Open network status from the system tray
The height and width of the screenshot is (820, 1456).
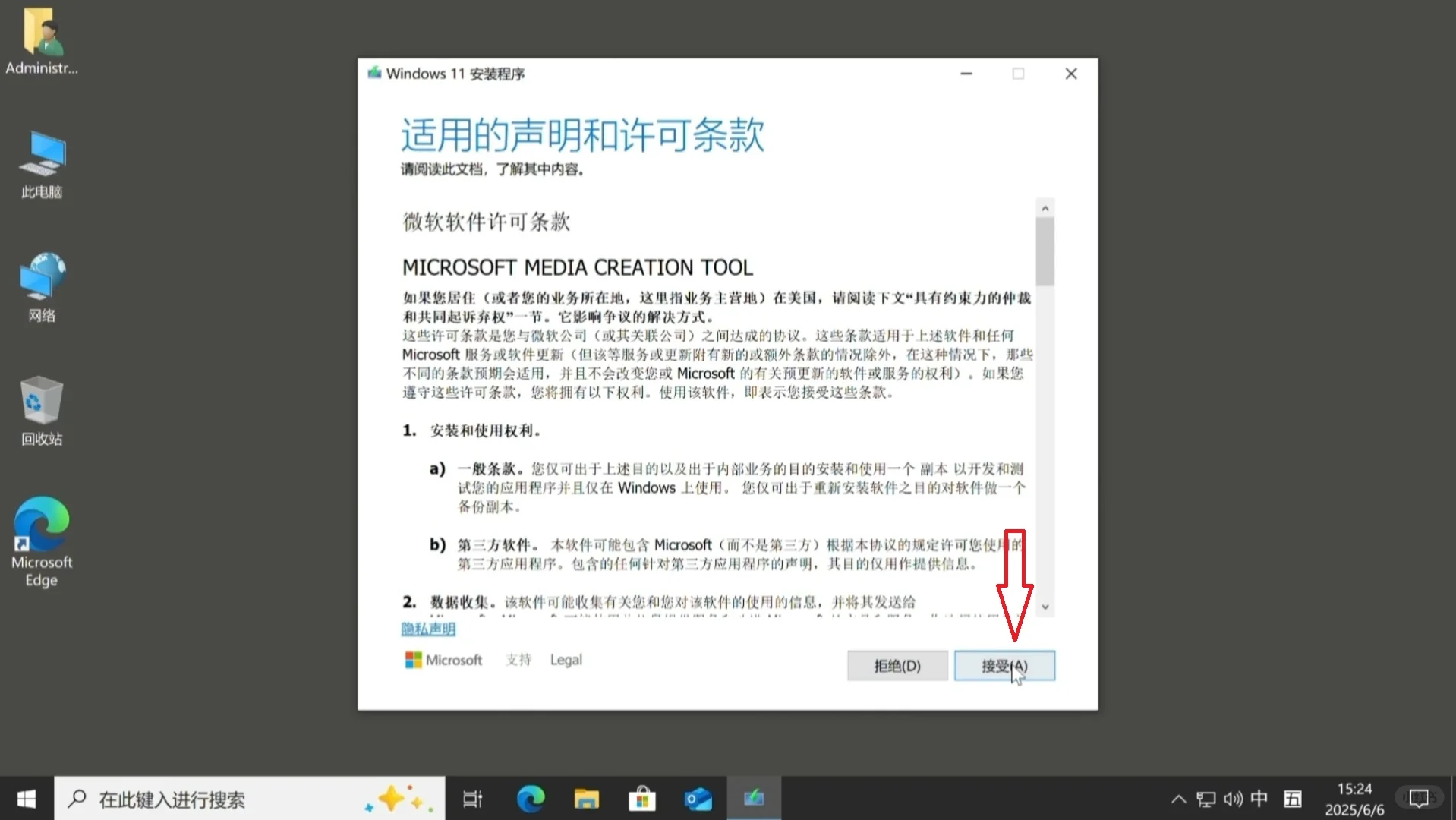[1205, 798]
